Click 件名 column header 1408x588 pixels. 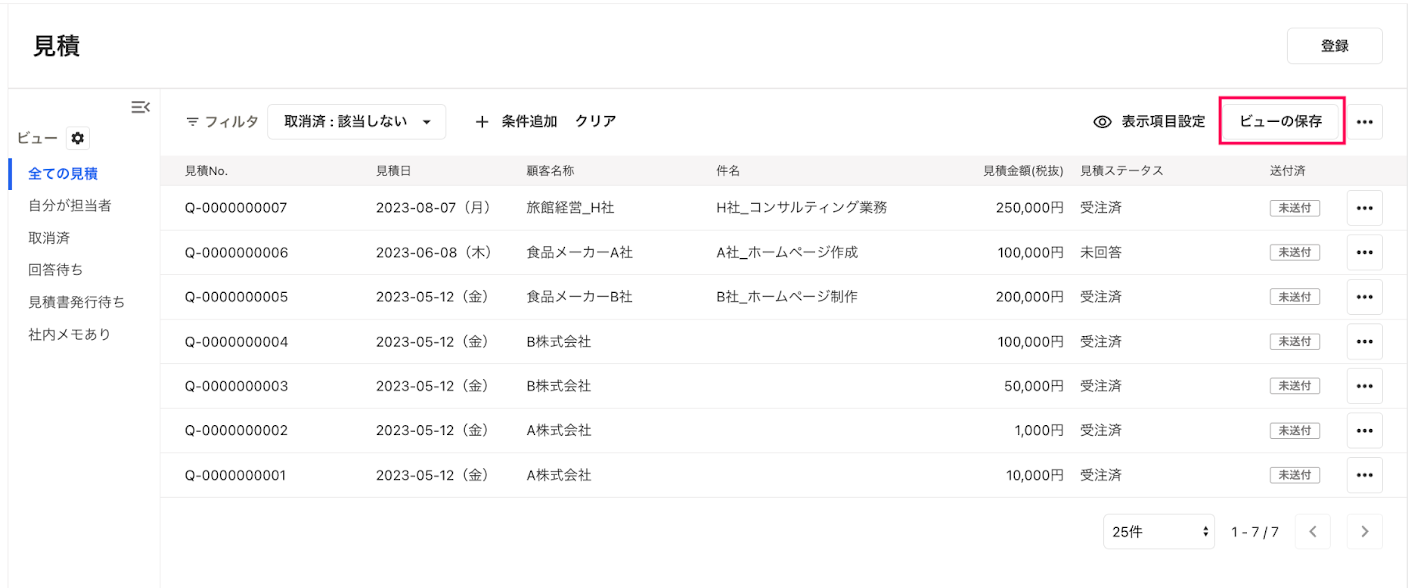coord(728,171)
